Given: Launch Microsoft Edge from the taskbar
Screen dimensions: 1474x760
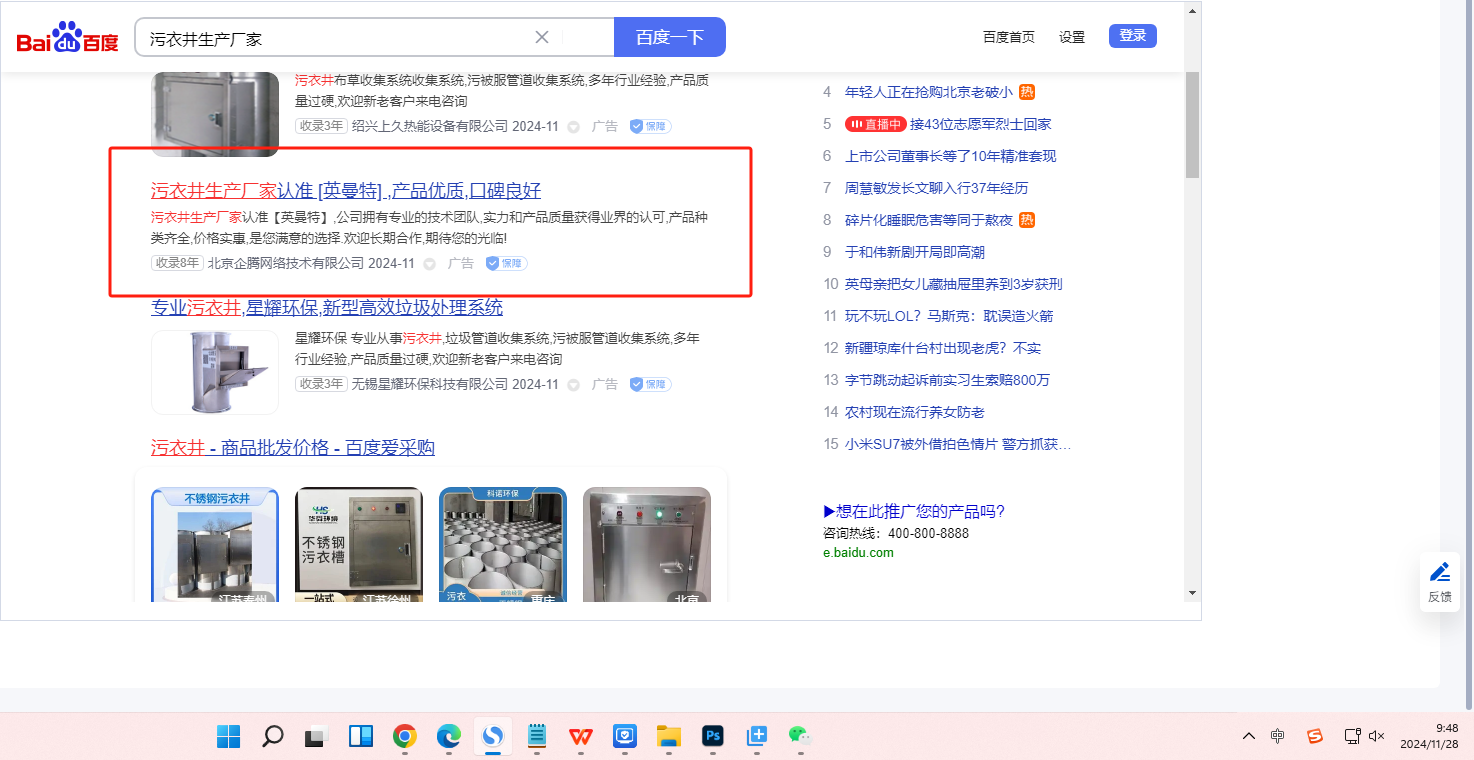Looking at the screenshot, I should [x=449, y=737].
